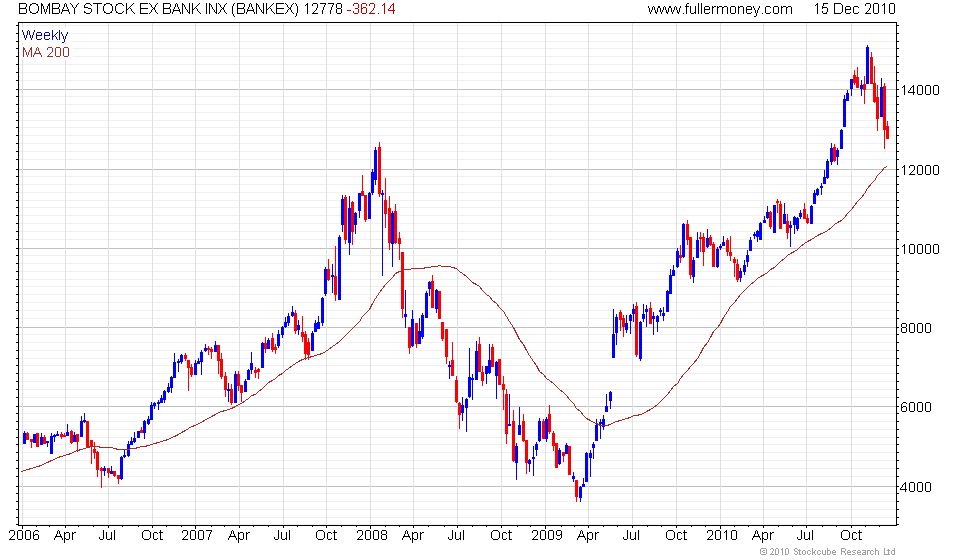The image size is (980, 560).
Task: Click the 6000 price axis label
Action: click(916, 408)
